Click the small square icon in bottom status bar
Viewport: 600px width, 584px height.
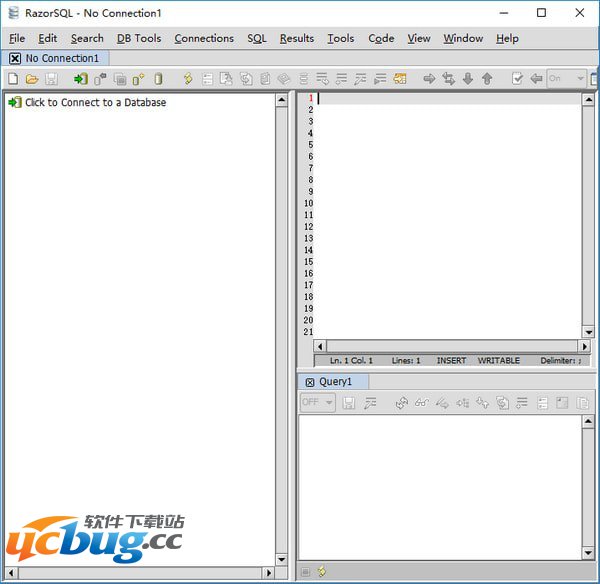click(305, 572)
